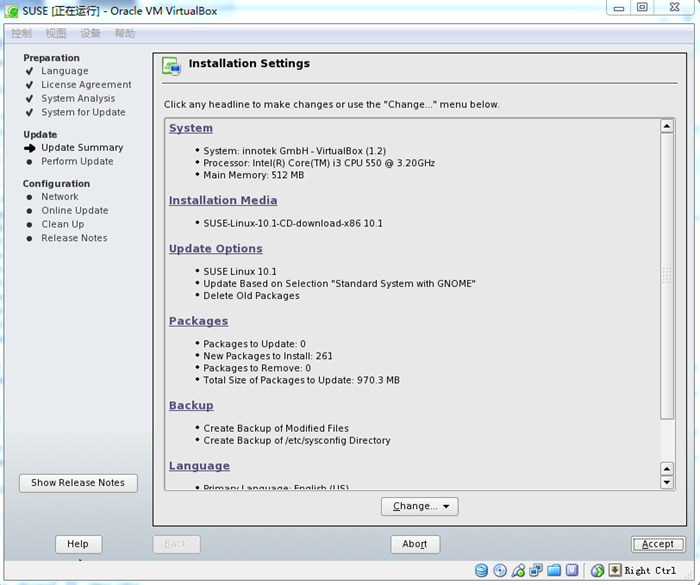The image size is (700, 585).
Task: Click the USB devices status icon
Action: point(518,570)
